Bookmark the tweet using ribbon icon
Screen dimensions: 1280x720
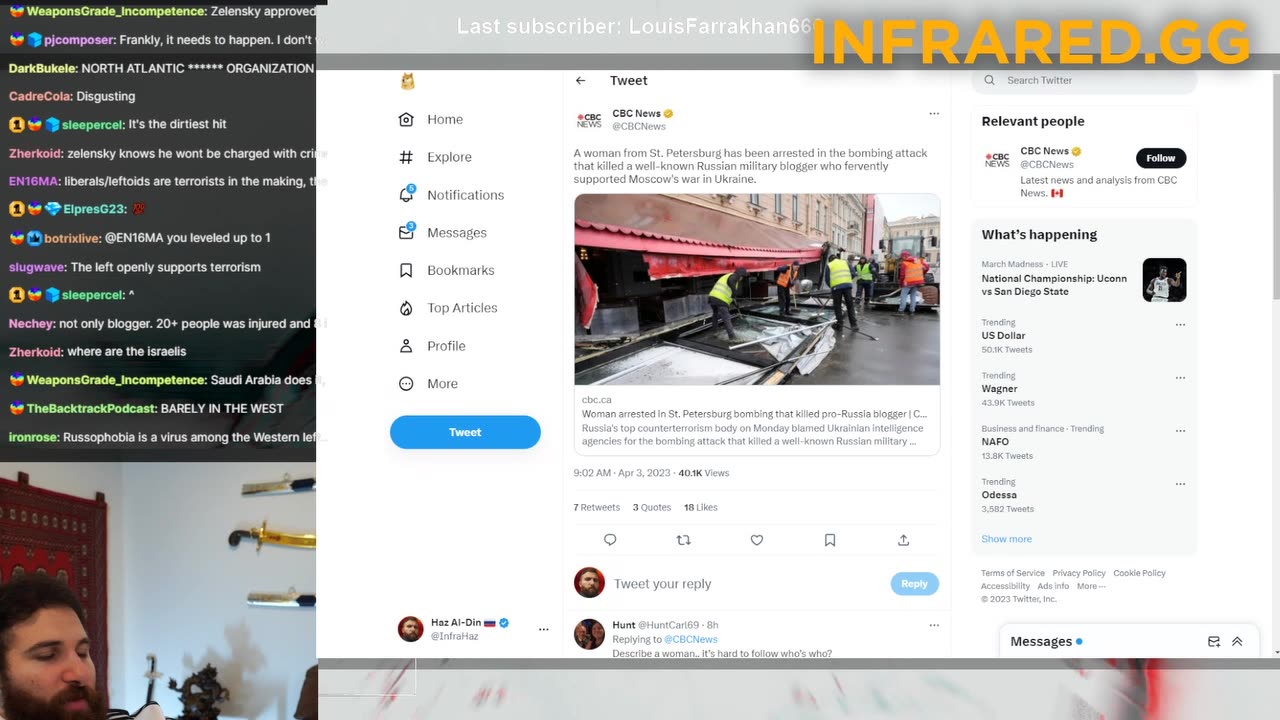click(x=830, y=540)
